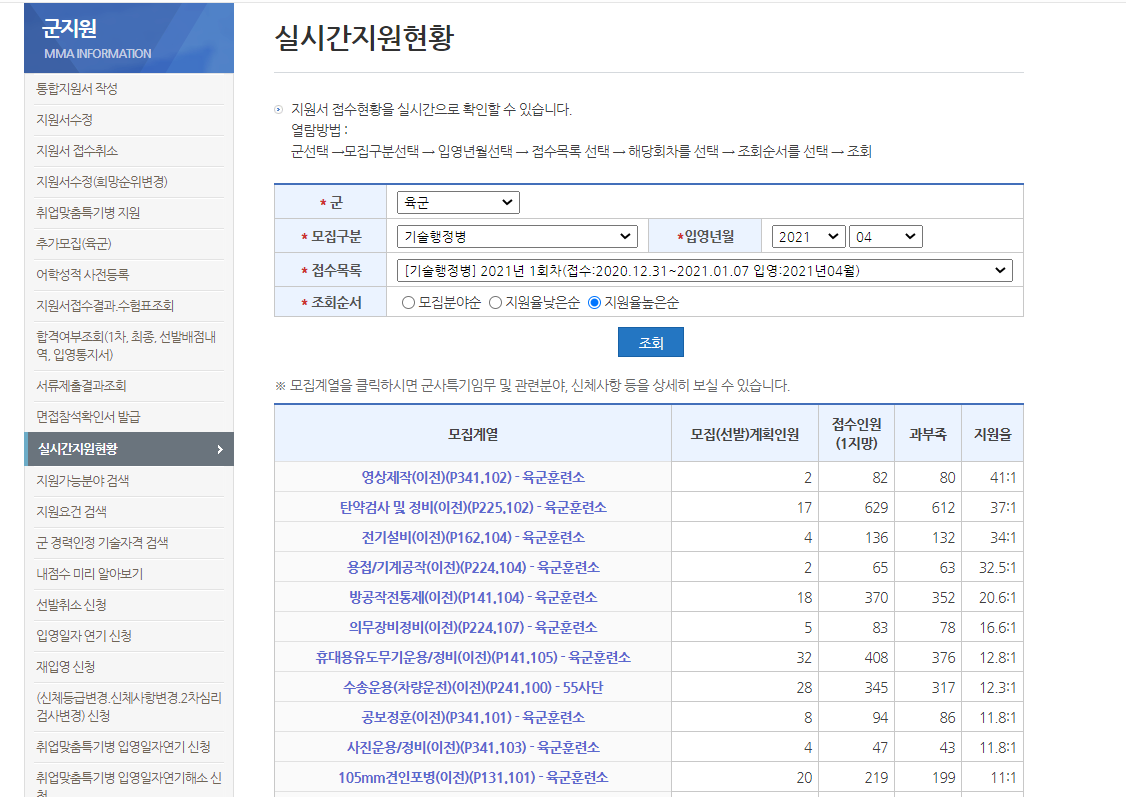Screen dimensions: 1126x797
Task: Open 어학성적 사전등록 menu
Action: tap(83, 274)
